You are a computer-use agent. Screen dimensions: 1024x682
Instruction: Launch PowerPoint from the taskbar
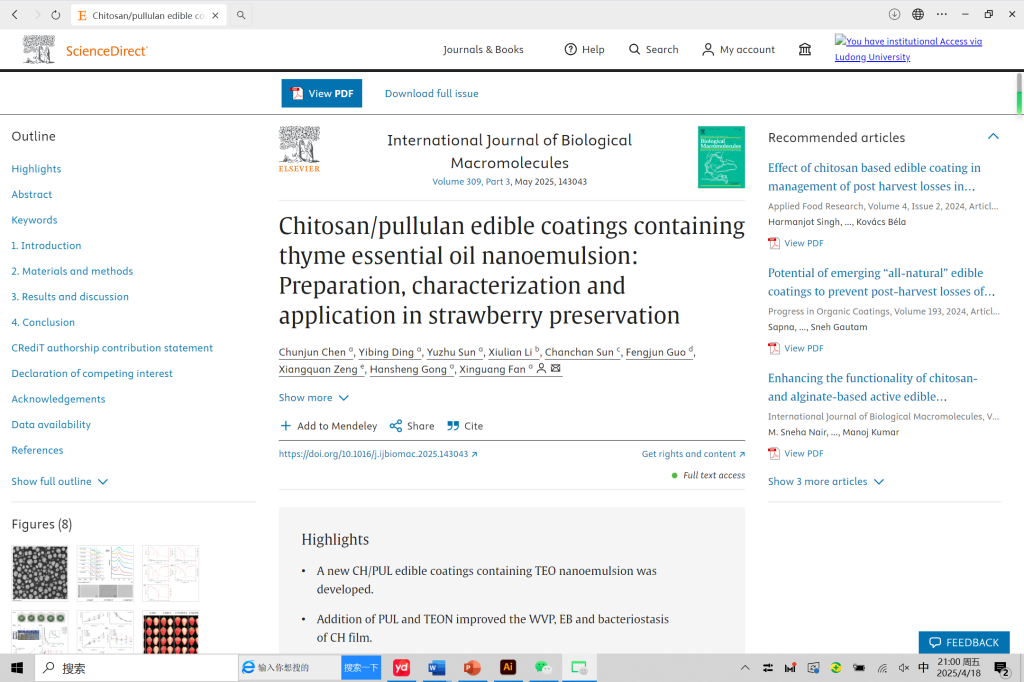click(472, 668)
